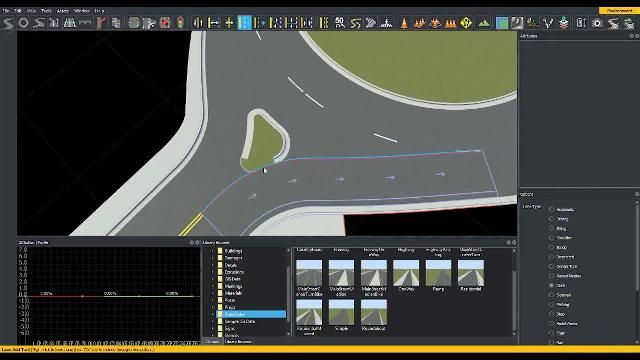Expand the Buildings folder in library tree

coord(213,251)
